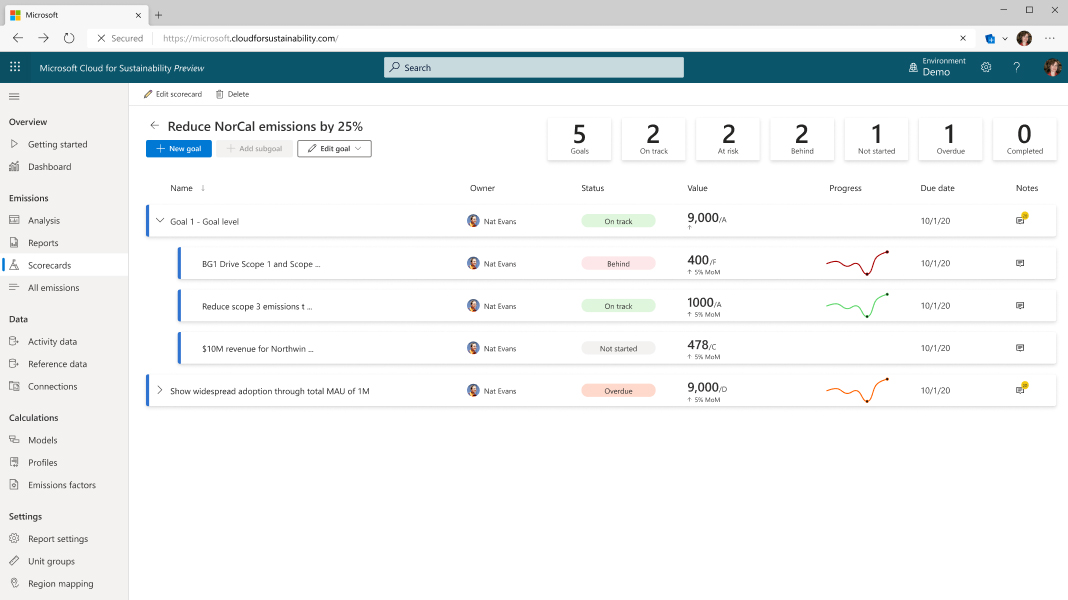Delete the scorecard via trash icon

click(x=232, y=94)
